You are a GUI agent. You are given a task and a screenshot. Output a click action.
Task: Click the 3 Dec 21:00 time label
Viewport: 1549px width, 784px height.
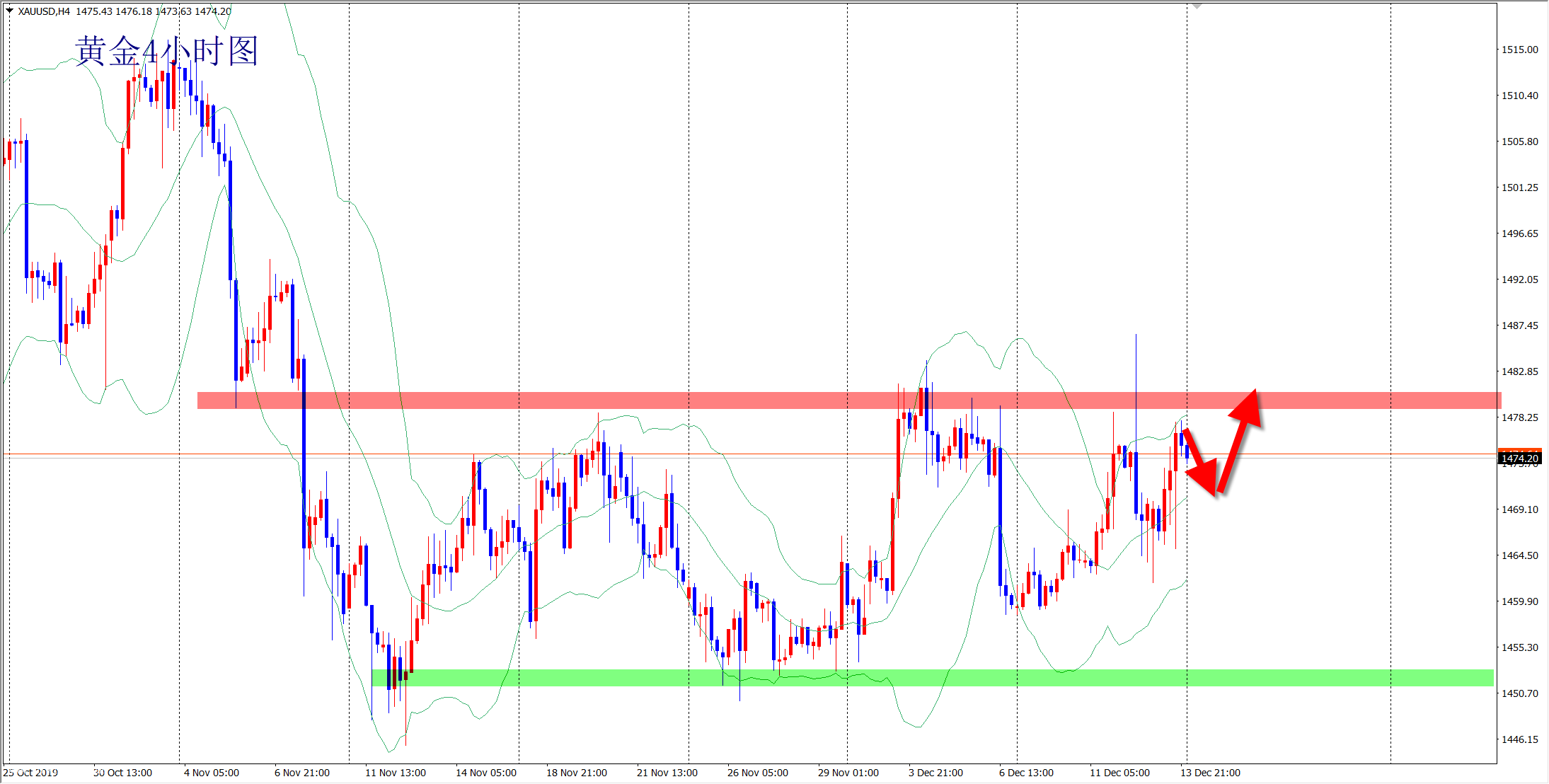pos(935,773)
